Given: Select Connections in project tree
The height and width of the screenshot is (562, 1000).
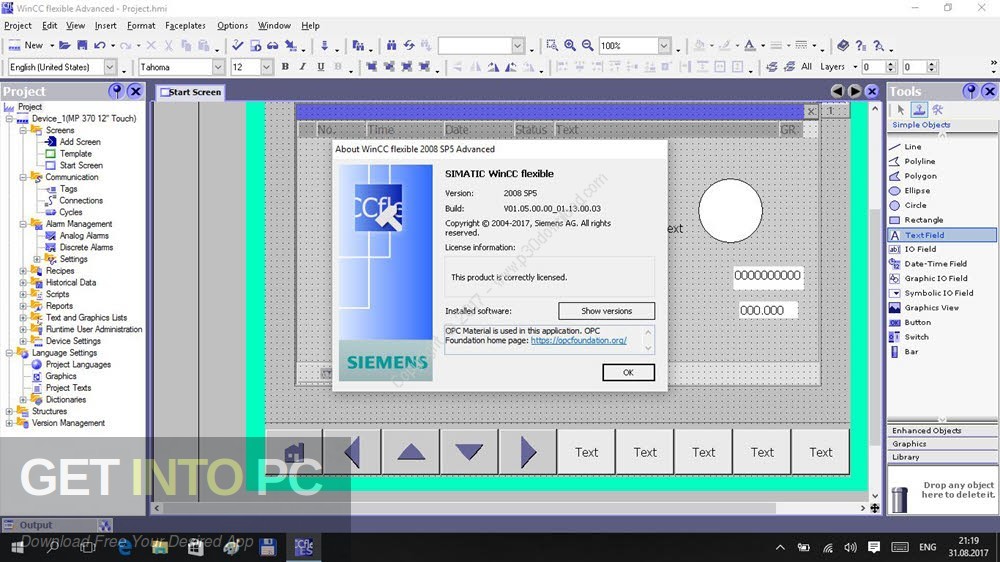Looking at the screenshot, I should [81, 200].
